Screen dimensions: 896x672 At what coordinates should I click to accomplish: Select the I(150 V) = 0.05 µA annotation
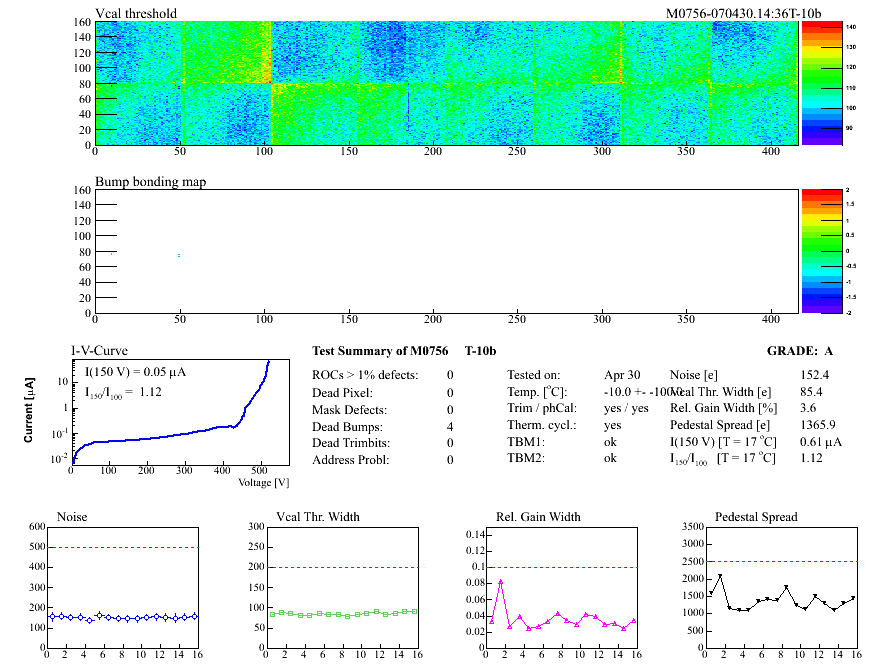coord(136,372)
